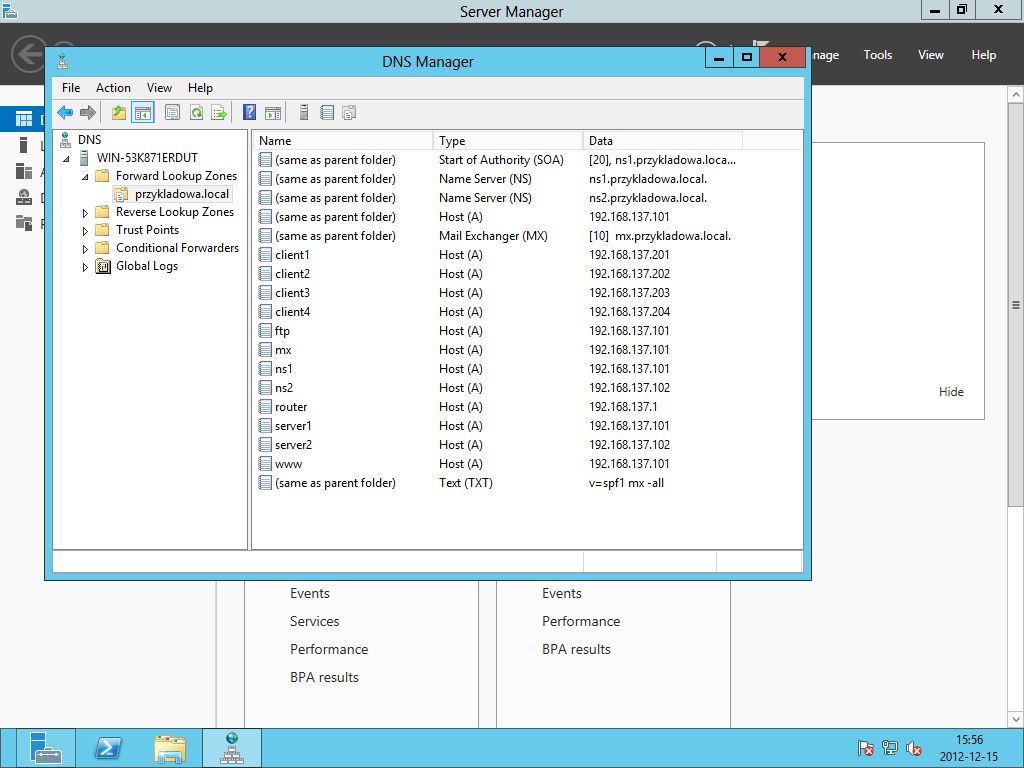Viewport: 1024px width, 768px height.
Task: Sort records by the Type column header
Action: point(507,140)
